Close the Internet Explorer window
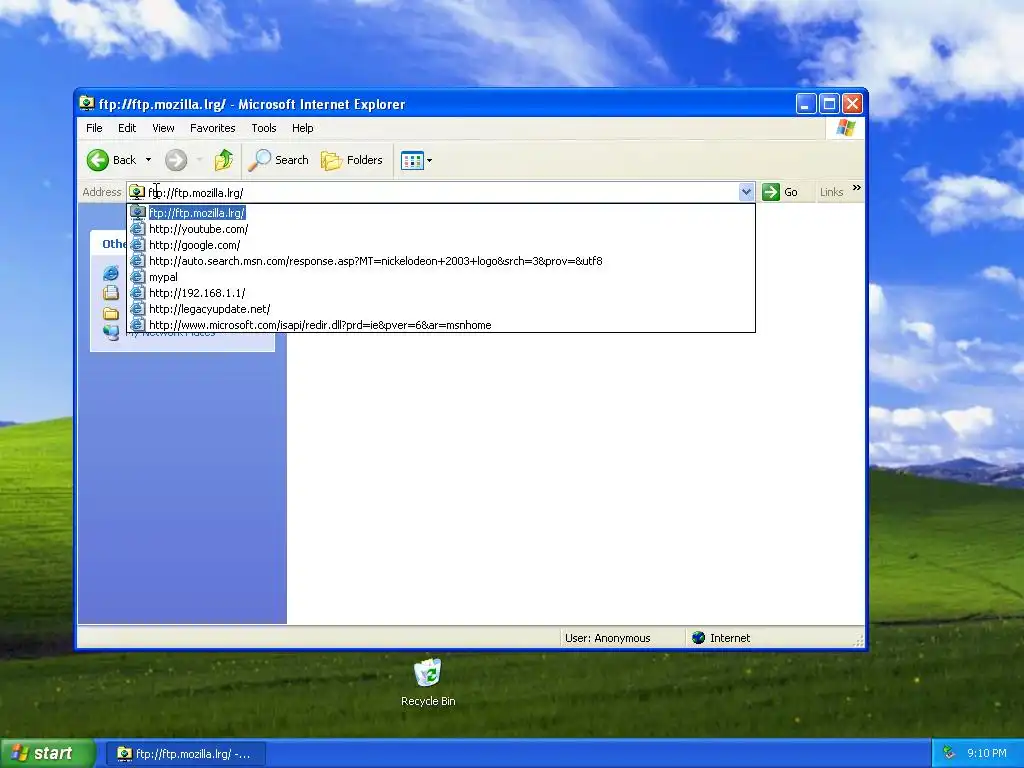 (x=852, y=104)
